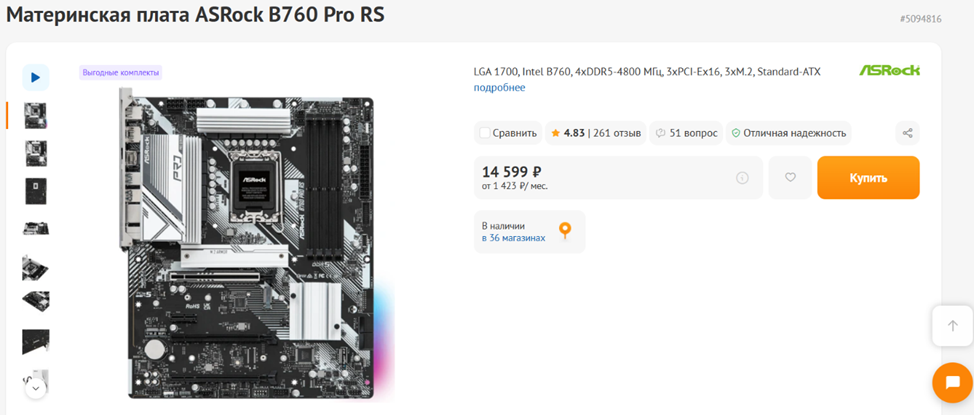Screen dimensions: 974x415
Task: Open the chat support bubble
Action: coord(952,383)
